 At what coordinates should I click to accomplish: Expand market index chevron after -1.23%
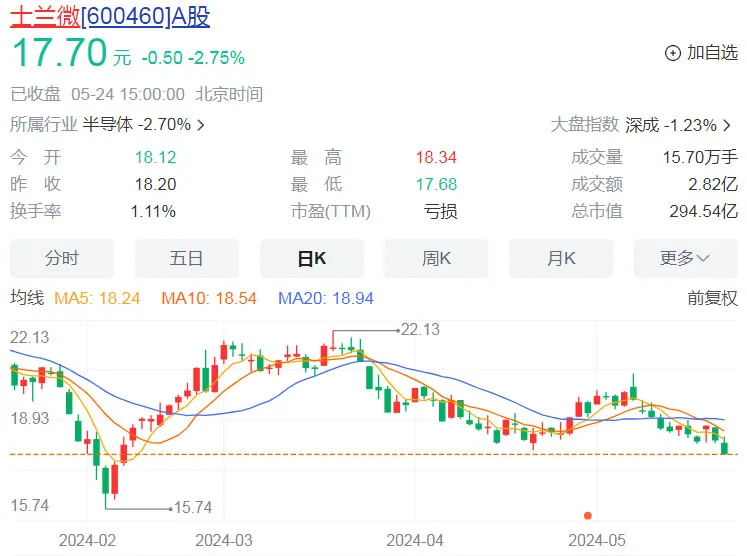click(727, 126)
